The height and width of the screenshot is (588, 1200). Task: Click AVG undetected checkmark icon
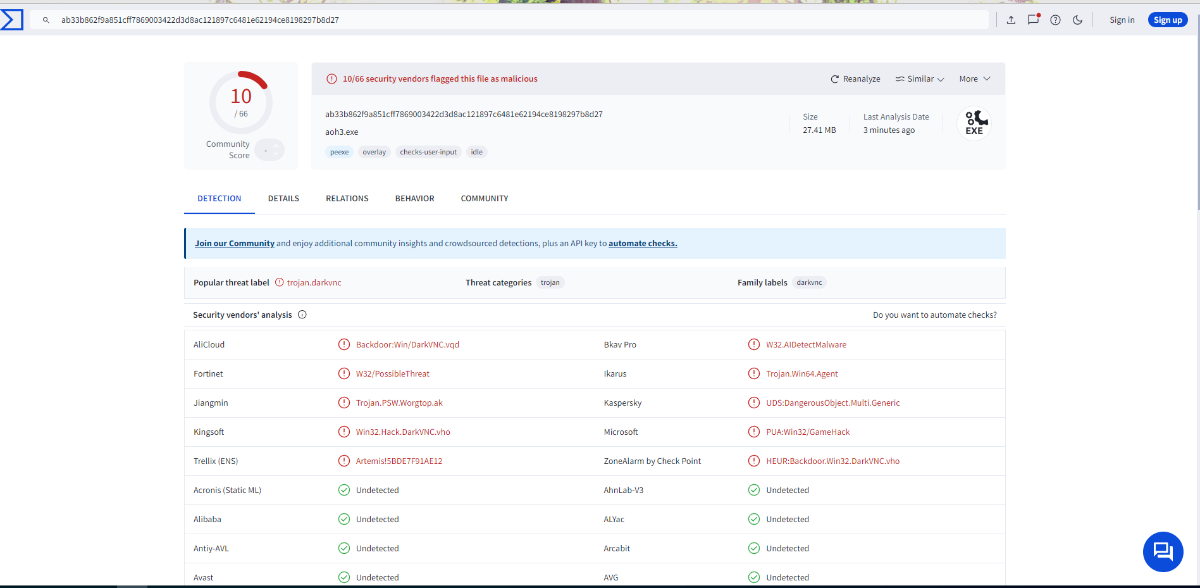pos(754,577)
